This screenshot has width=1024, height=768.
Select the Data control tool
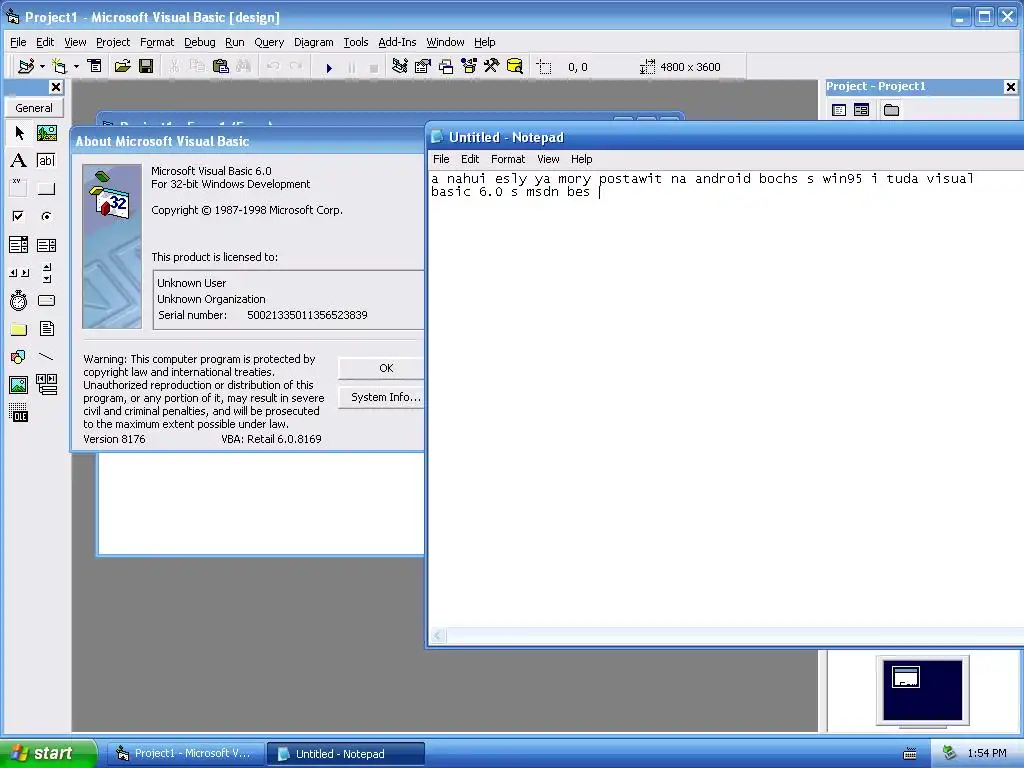tap(46, 385)
